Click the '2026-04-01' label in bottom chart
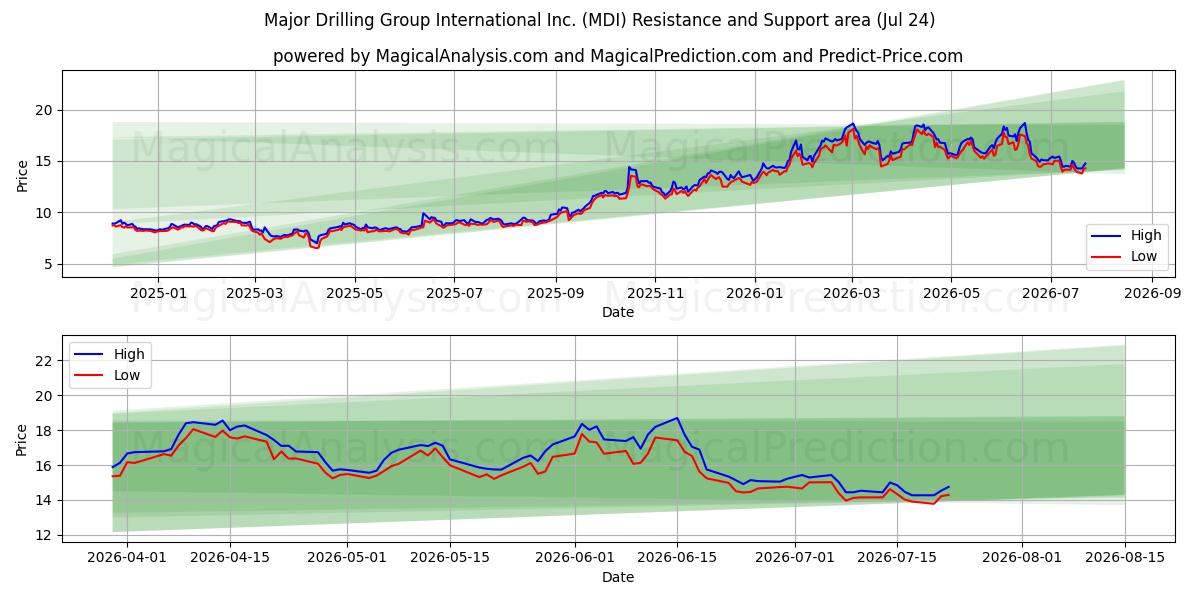Screen dimensions: 1200x600 click(126, 558)
